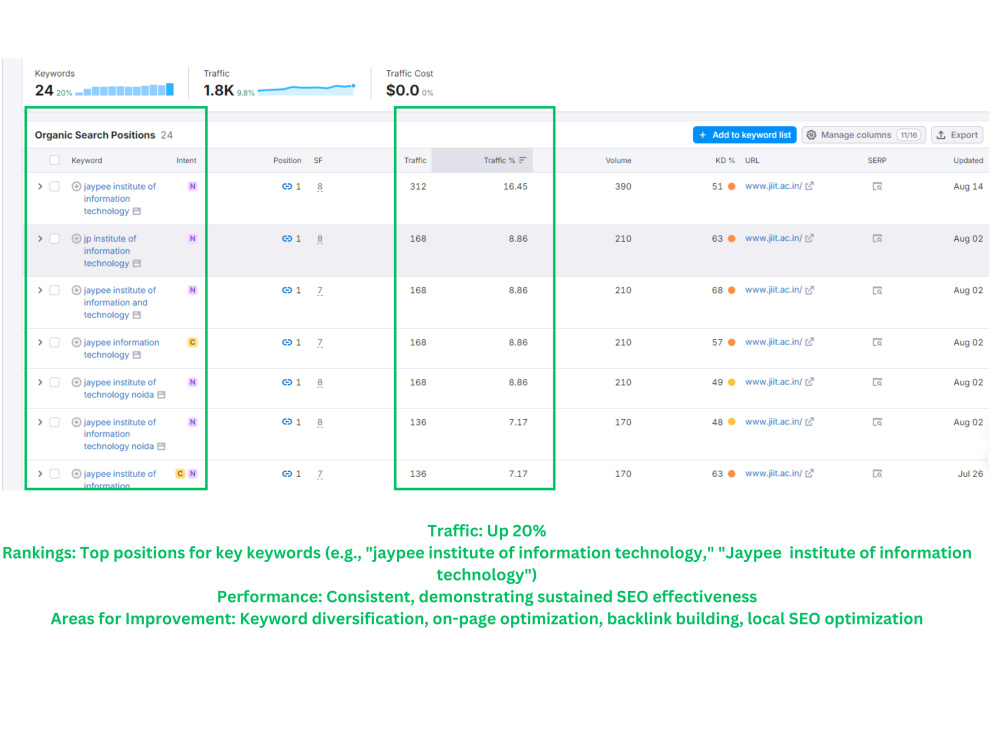
Task: Open SERP snapshot for the KD 49 row
Action: click(x=877, y=382)
